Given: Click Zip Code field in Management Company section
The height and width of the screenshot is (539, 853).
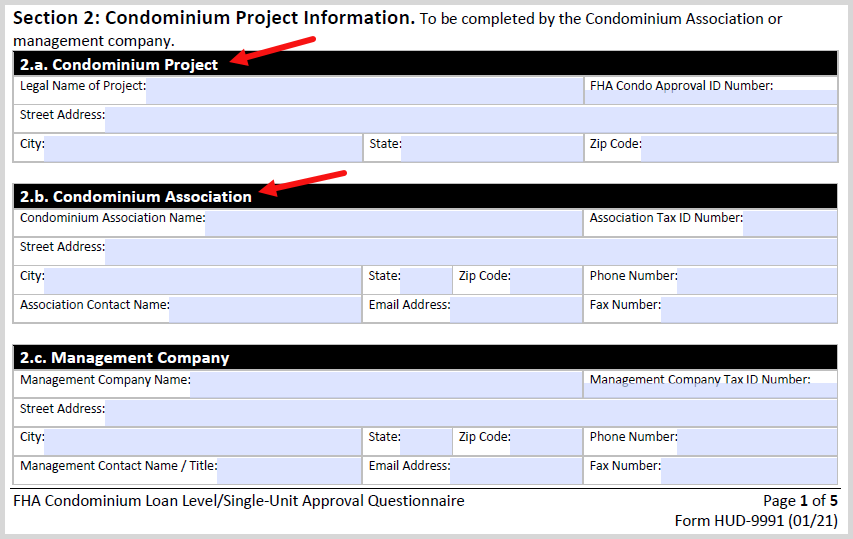Looking at the screenshot, I should (x=545, y=441).
